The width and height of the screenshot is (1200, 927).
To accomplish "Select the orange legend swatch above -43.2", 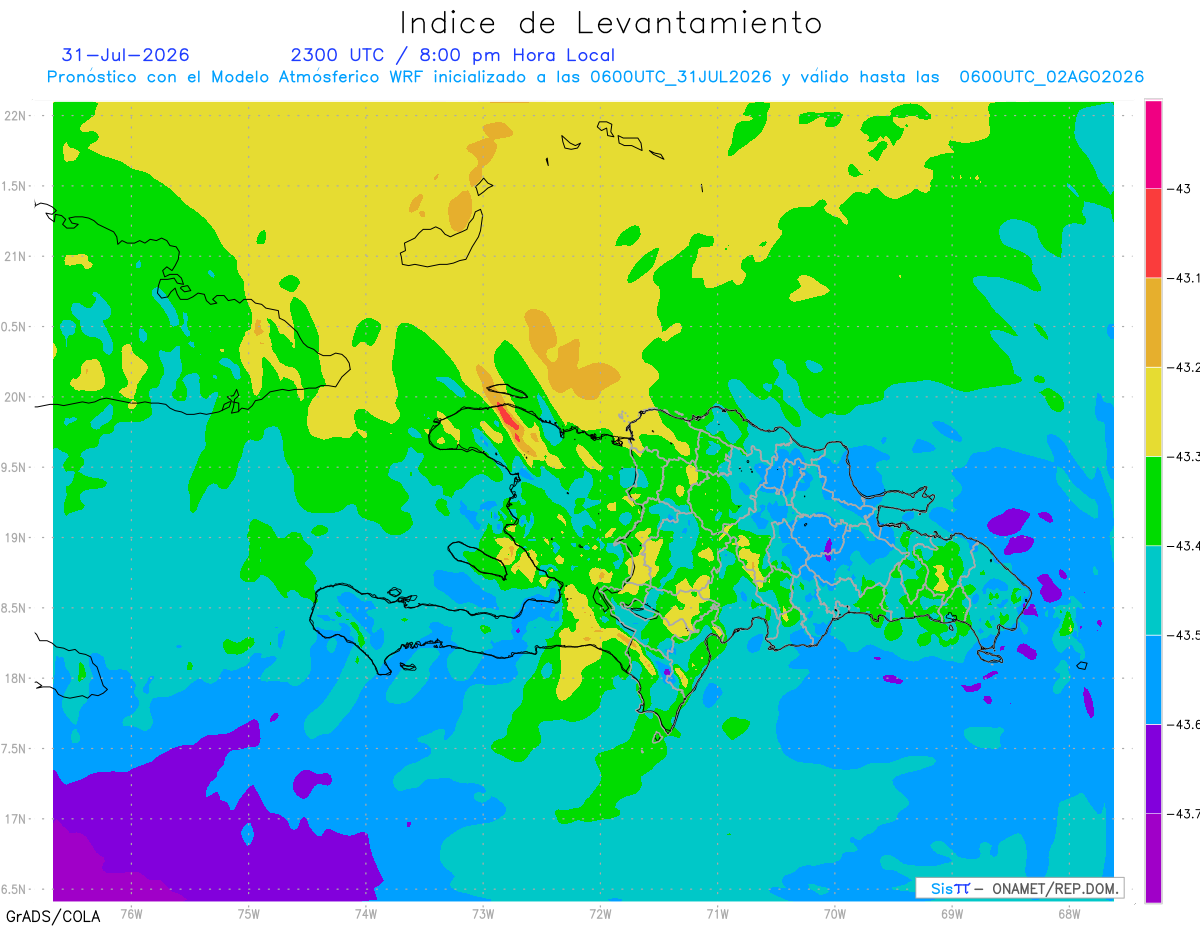I will tap(1153, 322).
